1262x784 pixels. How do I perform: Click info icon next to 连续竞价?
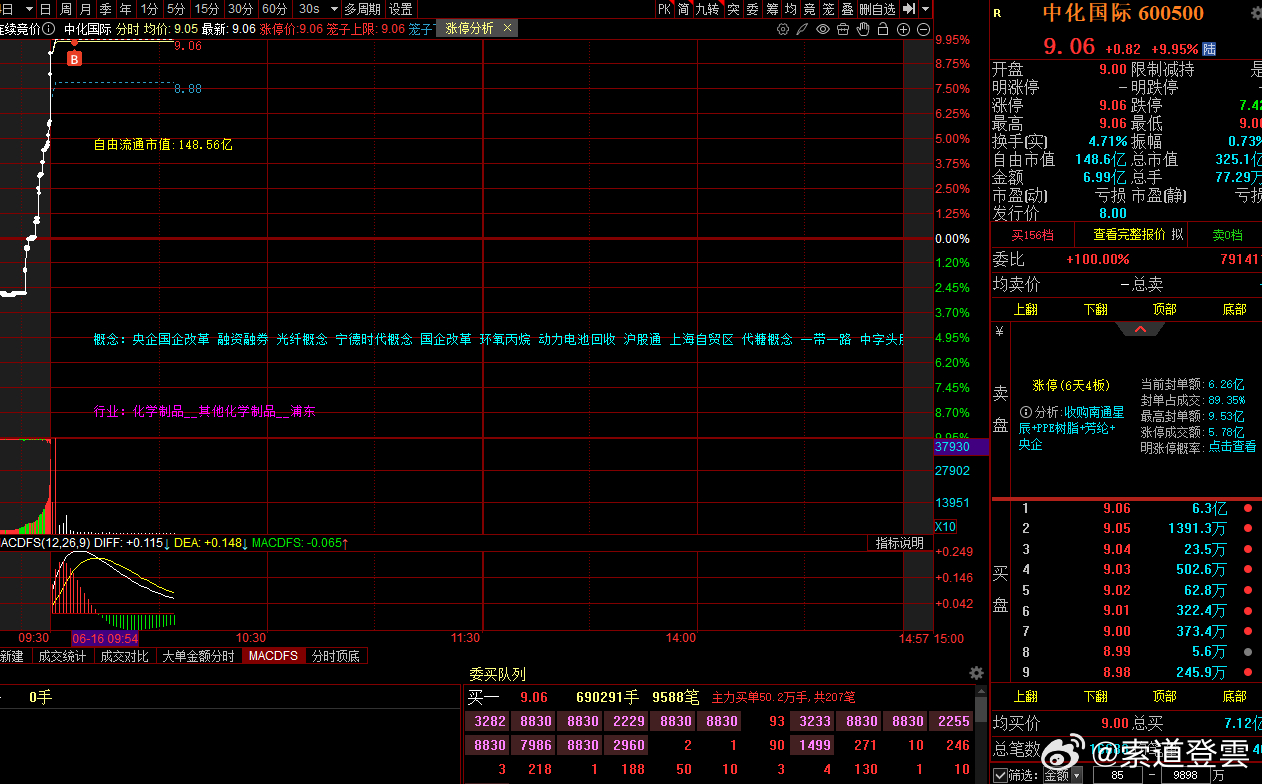[x=49, y=29]
